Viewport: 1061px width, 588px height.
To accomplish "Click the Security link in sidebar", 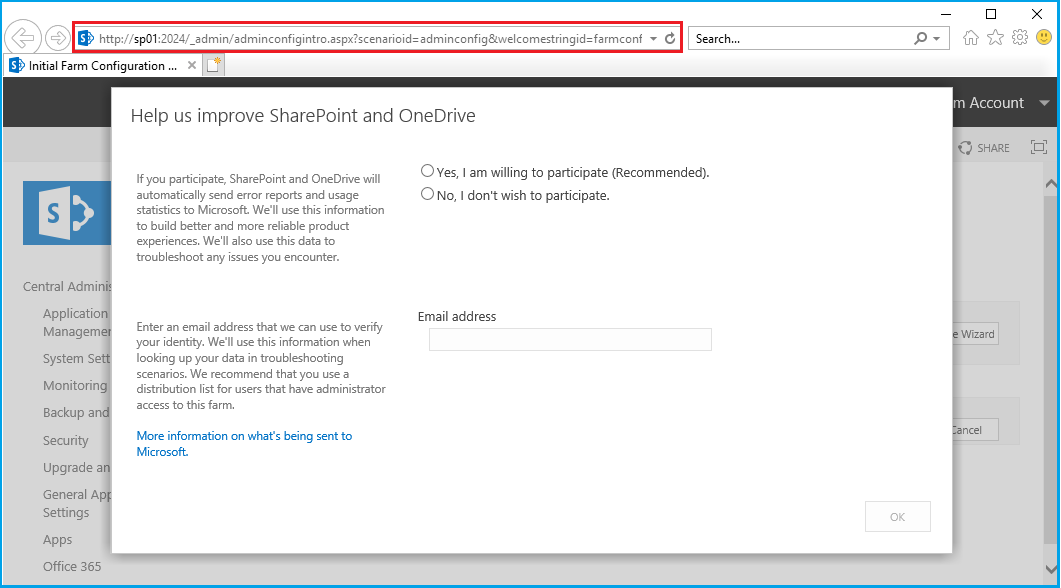I will click(x=66, y=440).
